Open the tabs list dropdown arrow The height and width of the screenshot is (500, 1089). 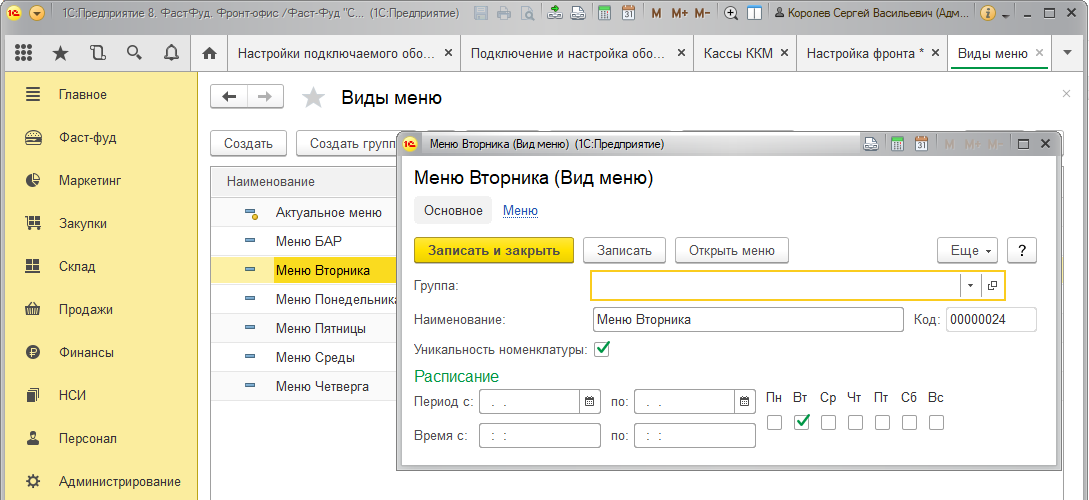[1067, 53]
